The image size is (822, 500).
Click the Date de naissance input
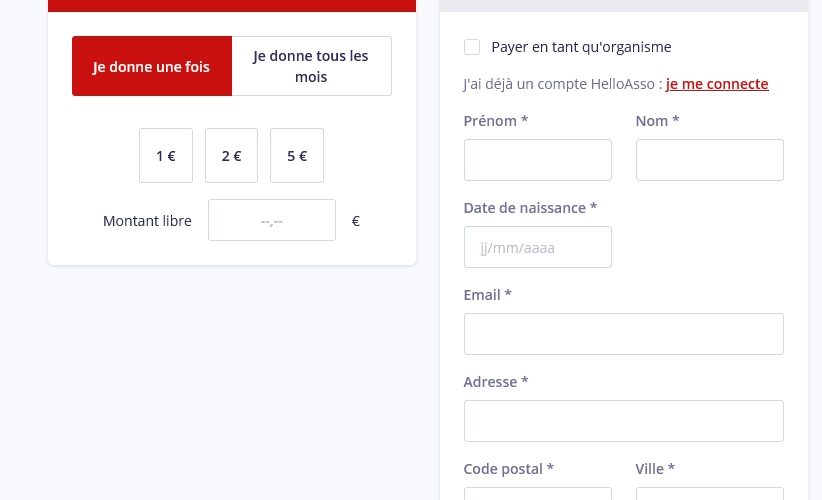pyautogui.click(x=537, y=247)
